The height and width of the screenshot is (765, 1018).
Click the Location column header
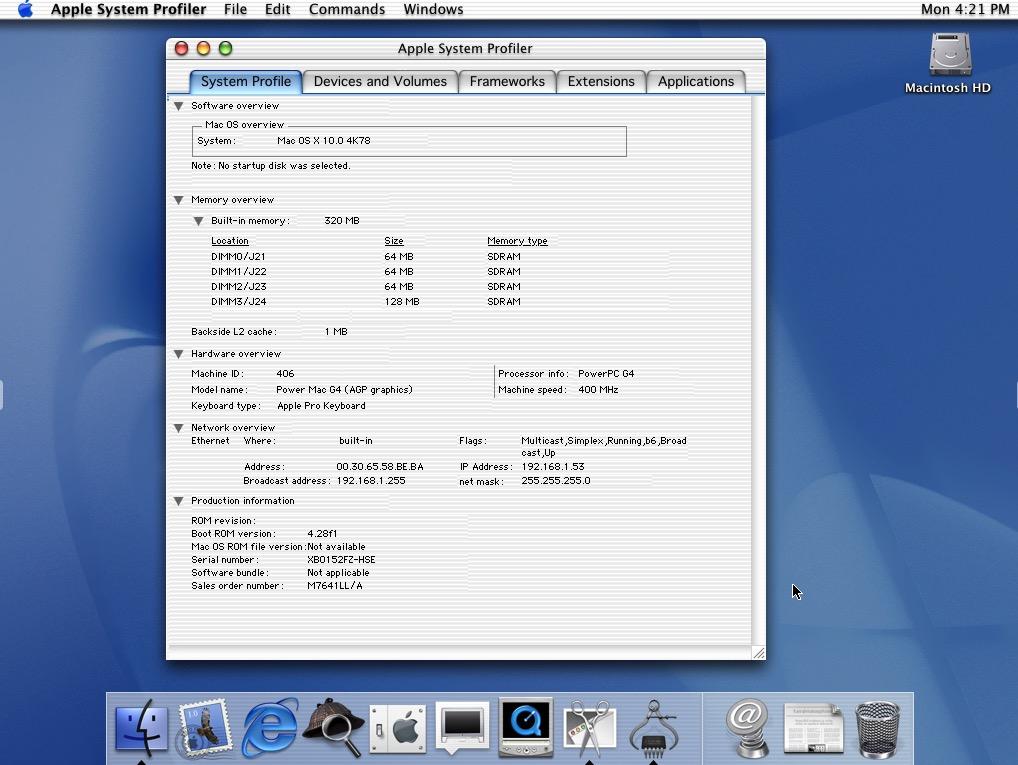pyautogui.click(x=230, y=241)
